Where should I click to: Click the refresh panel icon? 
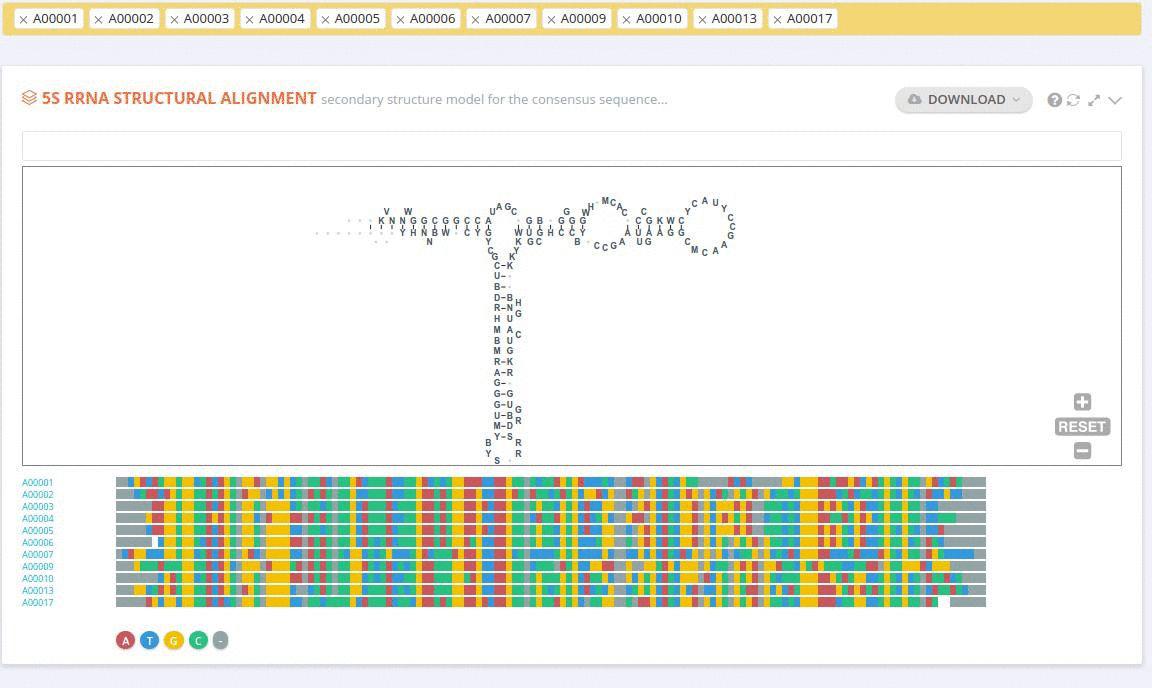pyautogui.click(x=1073, y=100)
